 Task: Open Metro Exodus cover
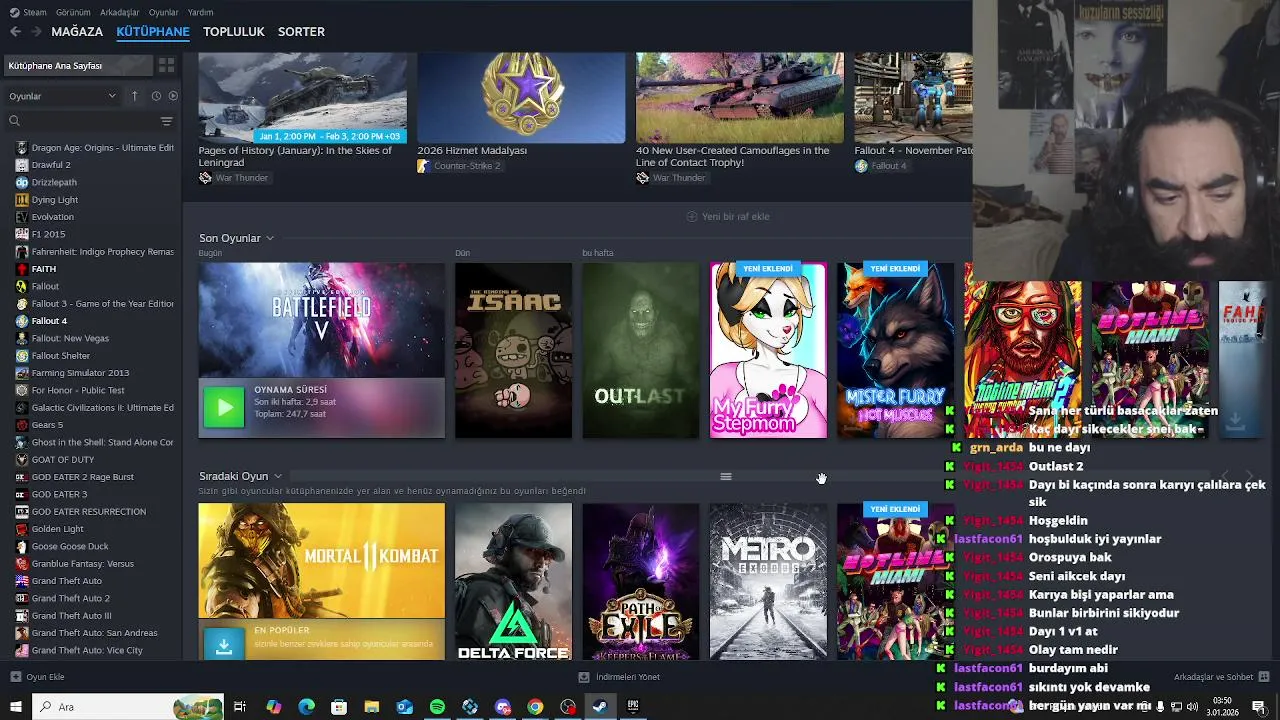coord(768,581)
